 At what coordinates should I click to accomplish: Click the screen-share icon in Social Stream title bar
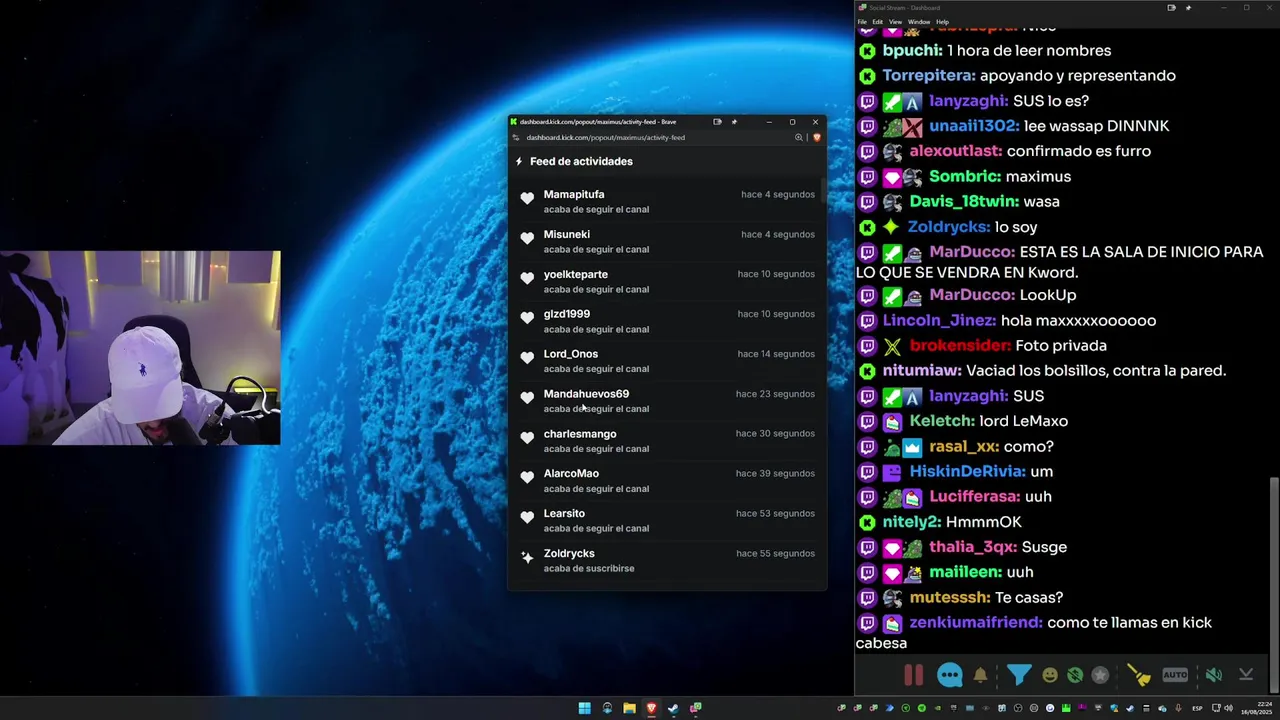(x=1171, y=7)
